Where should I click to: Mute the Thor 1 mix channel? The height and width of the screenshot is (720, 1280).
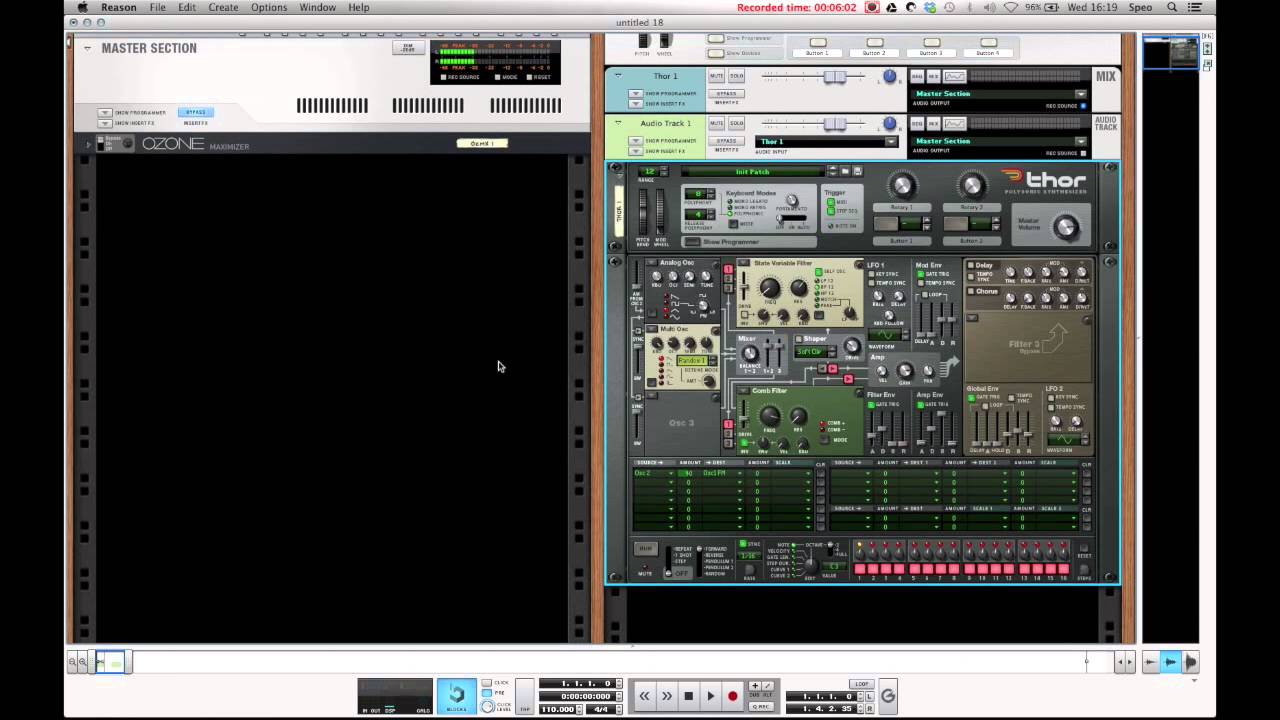716,76
